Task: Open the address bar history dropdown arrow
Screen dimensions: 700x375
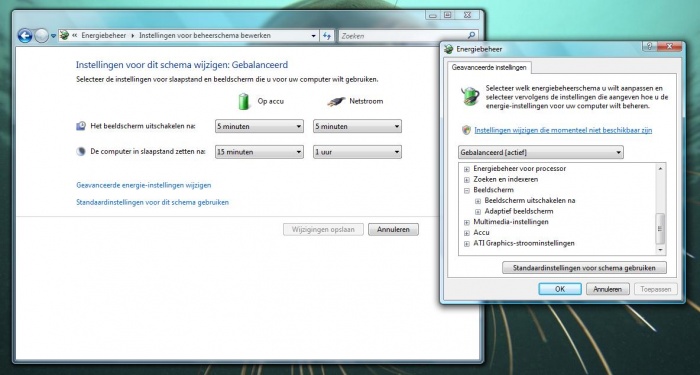Action: [313, 36]
